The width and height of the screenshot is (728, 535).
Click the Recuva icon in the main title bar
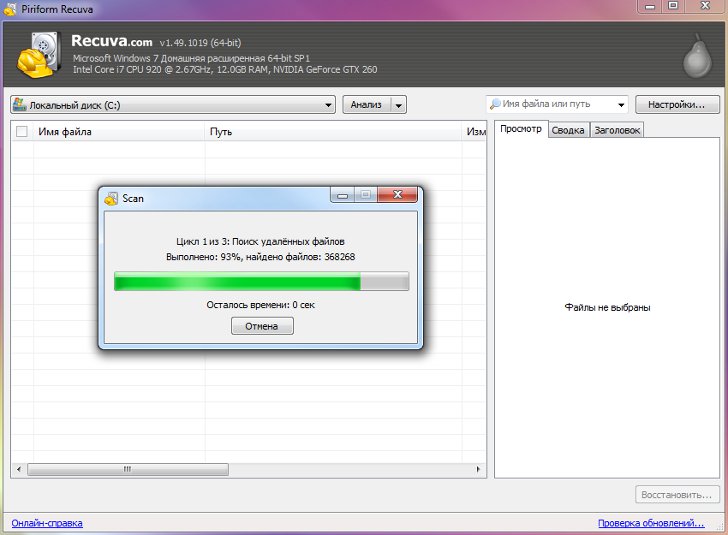[x=10, y=9]
